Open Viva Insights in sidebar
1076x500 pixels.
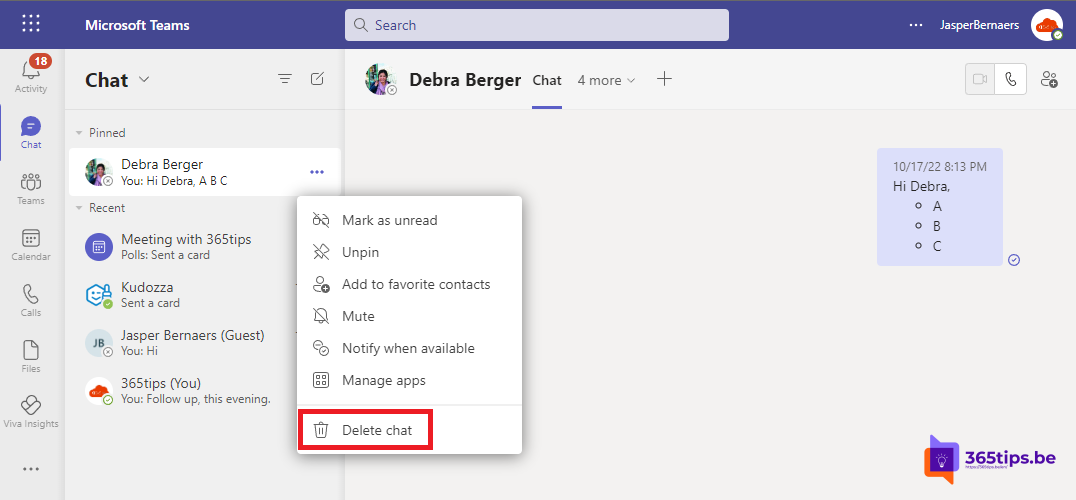[31, 412]
